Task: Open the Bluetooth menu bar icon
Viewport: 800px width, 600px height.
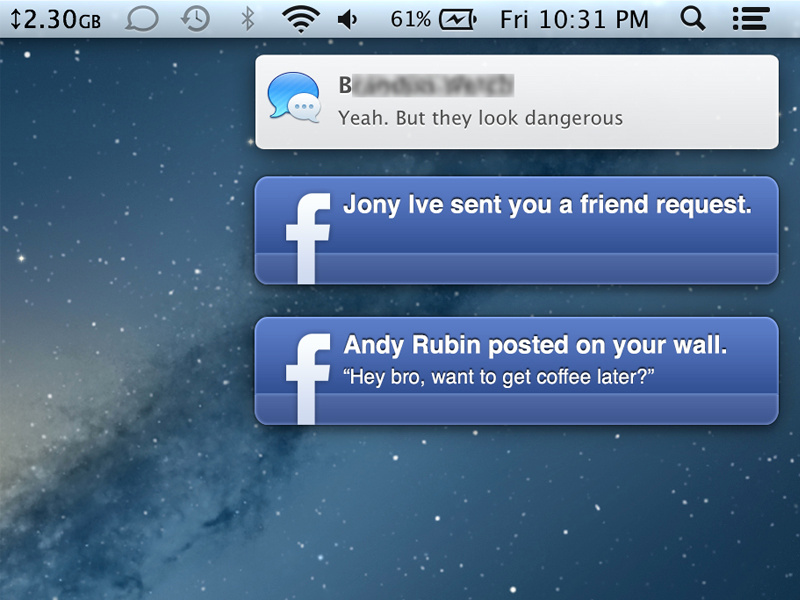Action: (x=247, y=19)
